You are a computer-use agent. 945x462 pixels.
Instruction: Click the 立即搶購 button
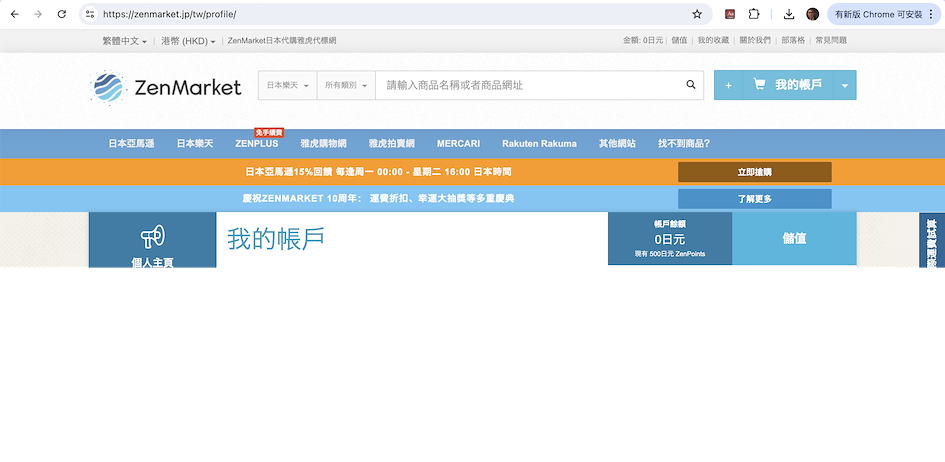pyautogui.click(x=755, y=172)
